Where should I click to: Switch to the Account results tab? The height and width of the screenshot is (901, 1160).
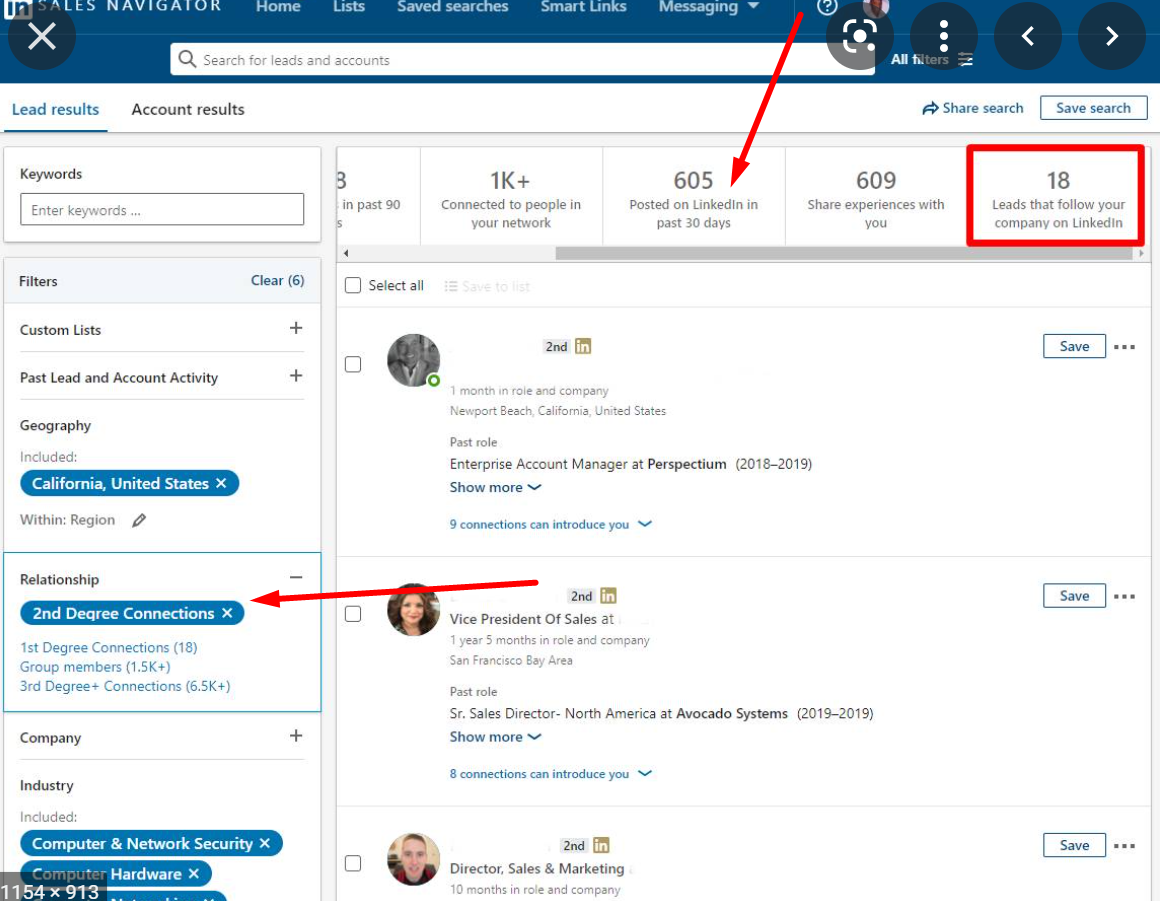tap(187, 109)
